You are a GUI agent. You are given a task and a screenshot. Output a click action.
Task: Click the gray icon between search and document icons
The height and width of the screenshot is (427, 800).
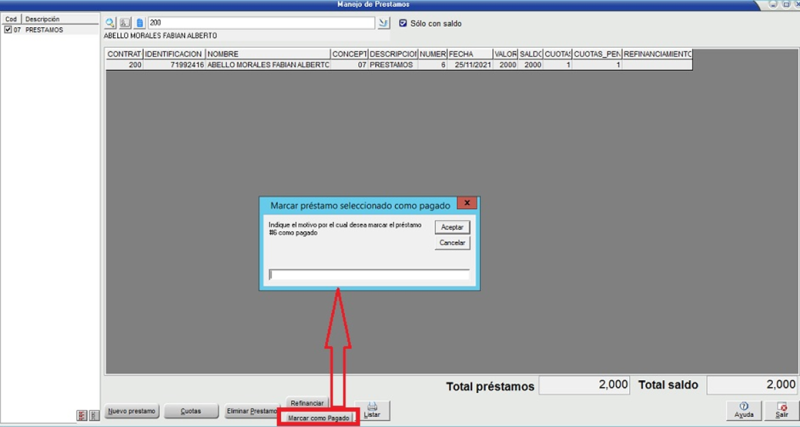(125, 22)
